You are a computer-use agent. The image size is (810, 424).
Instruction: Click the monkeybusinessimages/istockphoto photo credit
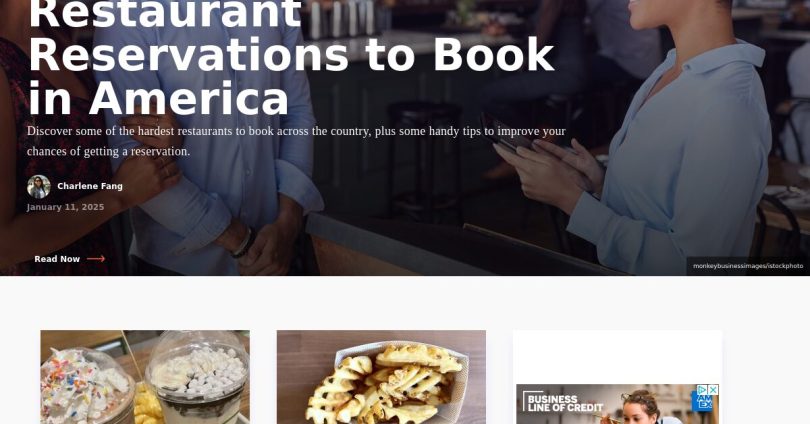[x=747, y=266]
